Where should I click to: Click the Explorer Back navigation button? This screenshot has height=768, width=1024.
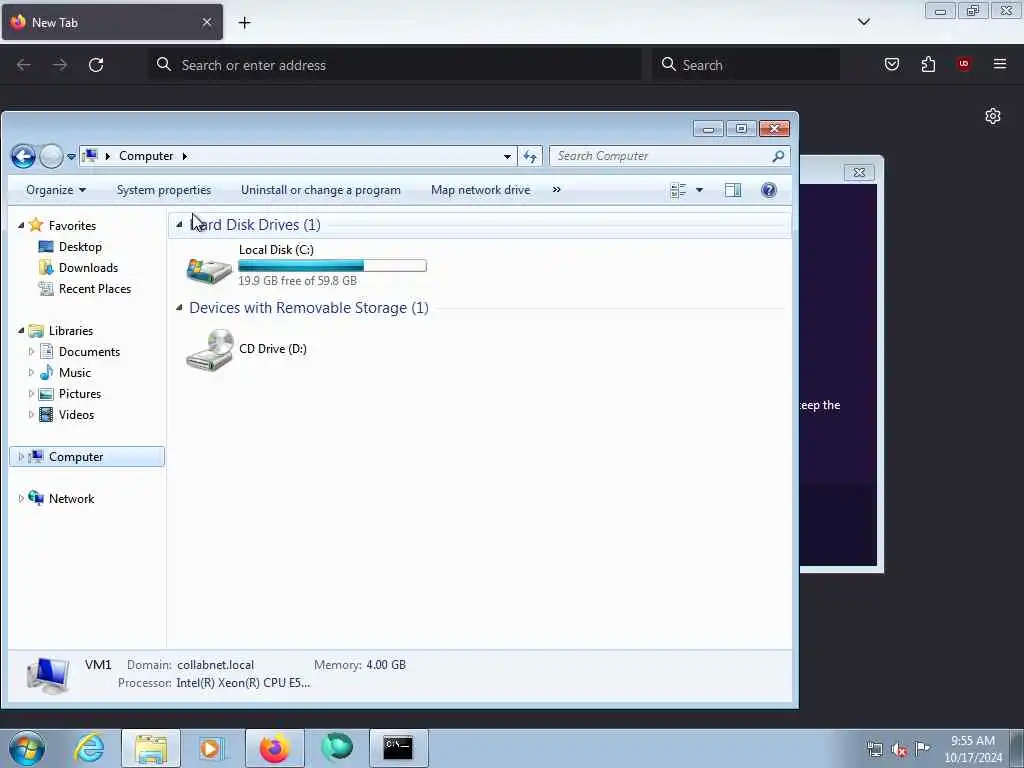[24, 156]
